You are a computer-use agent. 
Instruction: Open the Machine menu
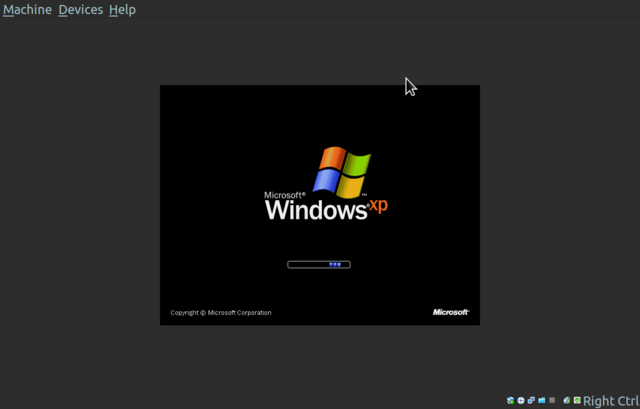tap(27, 9)
